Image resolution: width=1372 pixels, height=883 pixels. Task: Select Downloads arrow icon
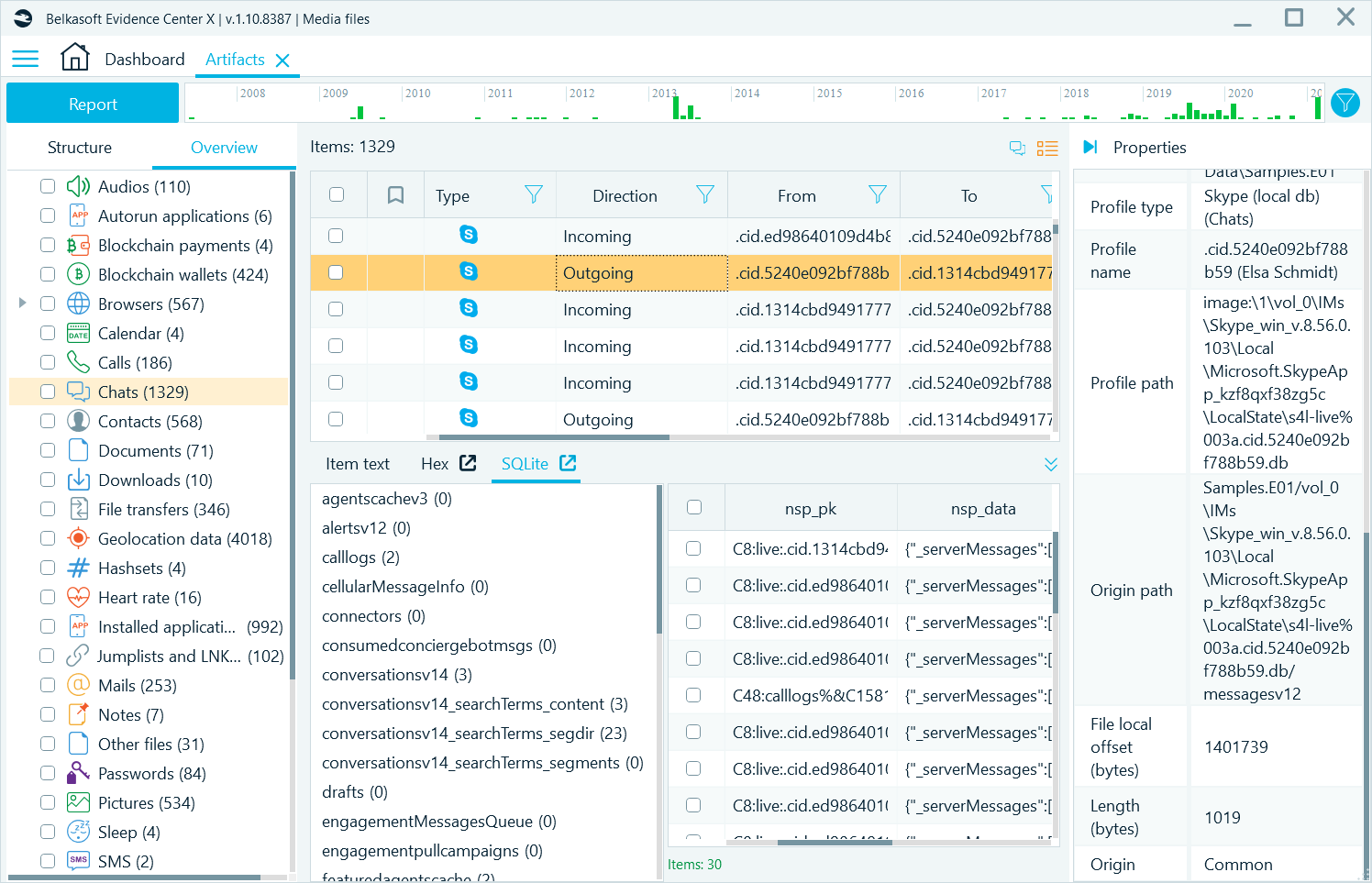tap(78, 480)
